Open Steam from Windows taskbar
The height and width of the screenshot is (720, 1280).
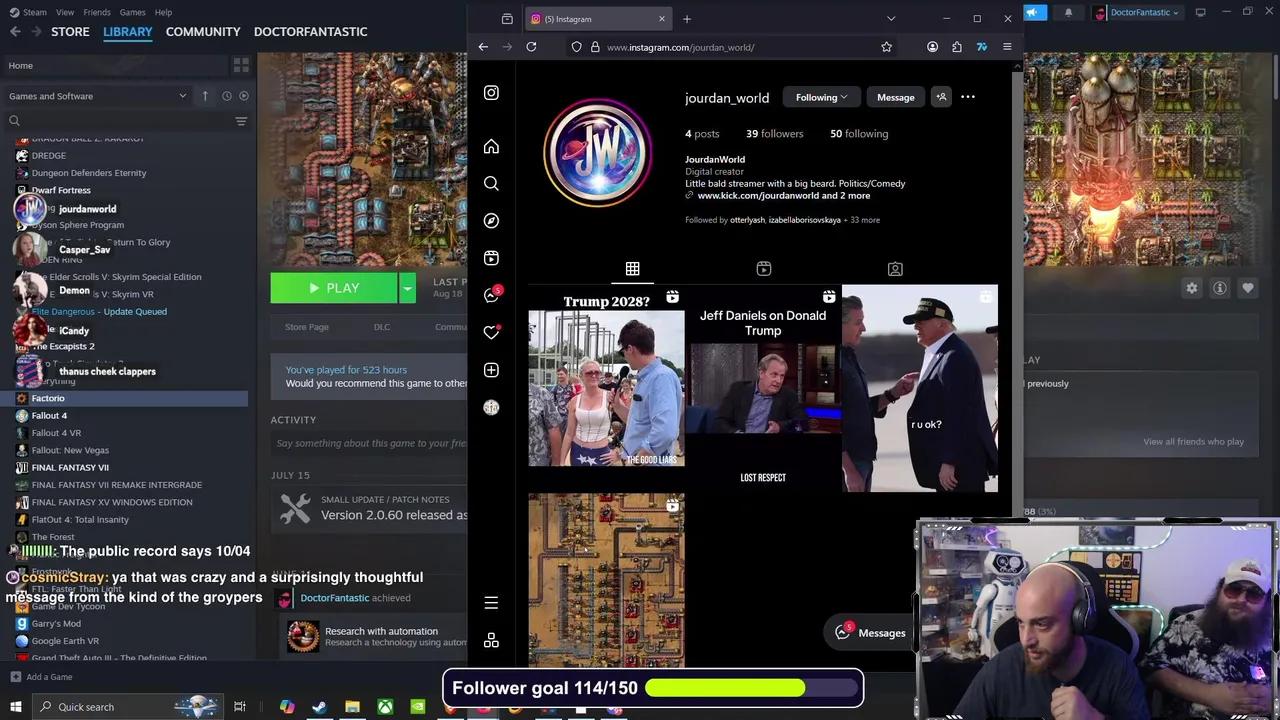point(319,707)
